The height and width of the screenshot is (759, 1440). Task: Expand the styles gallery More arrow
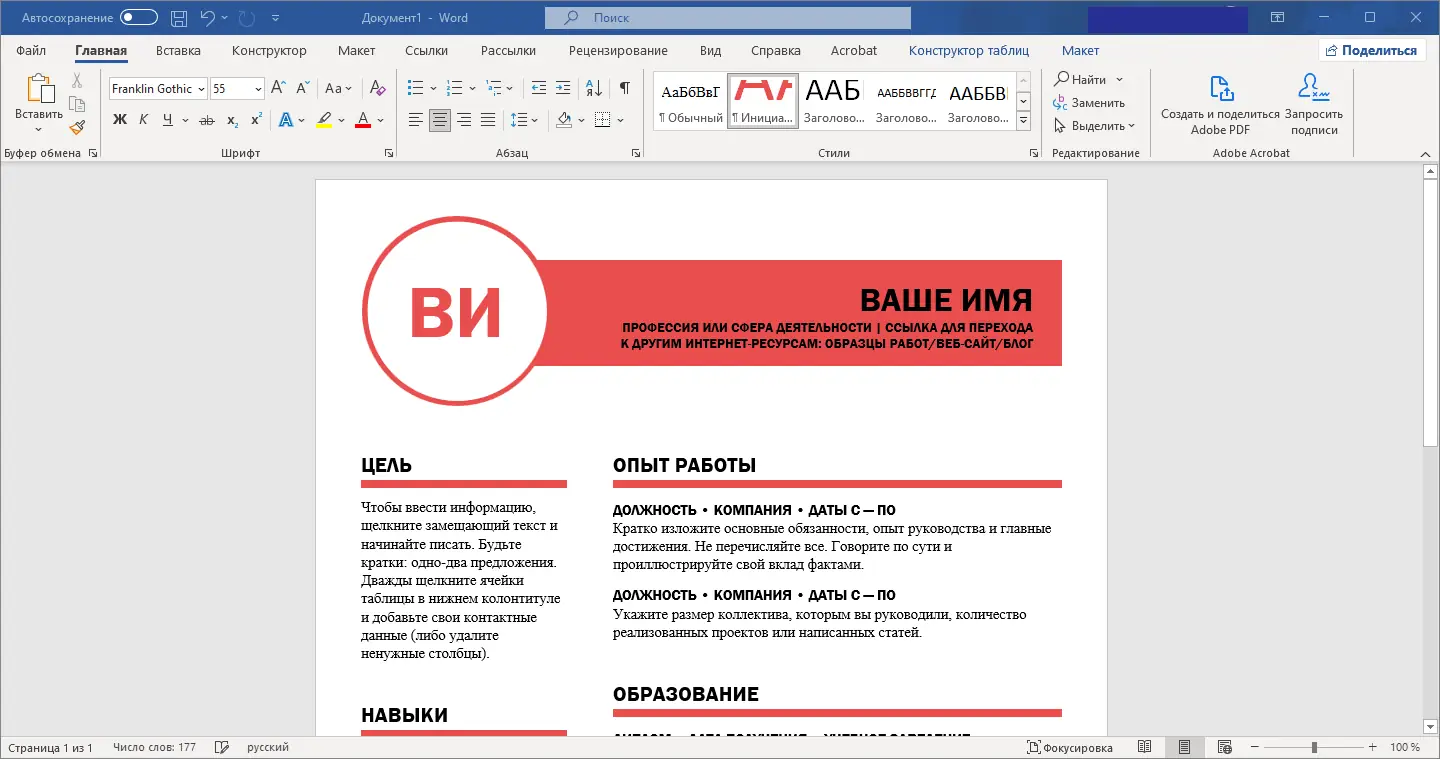pos(1023,121)
